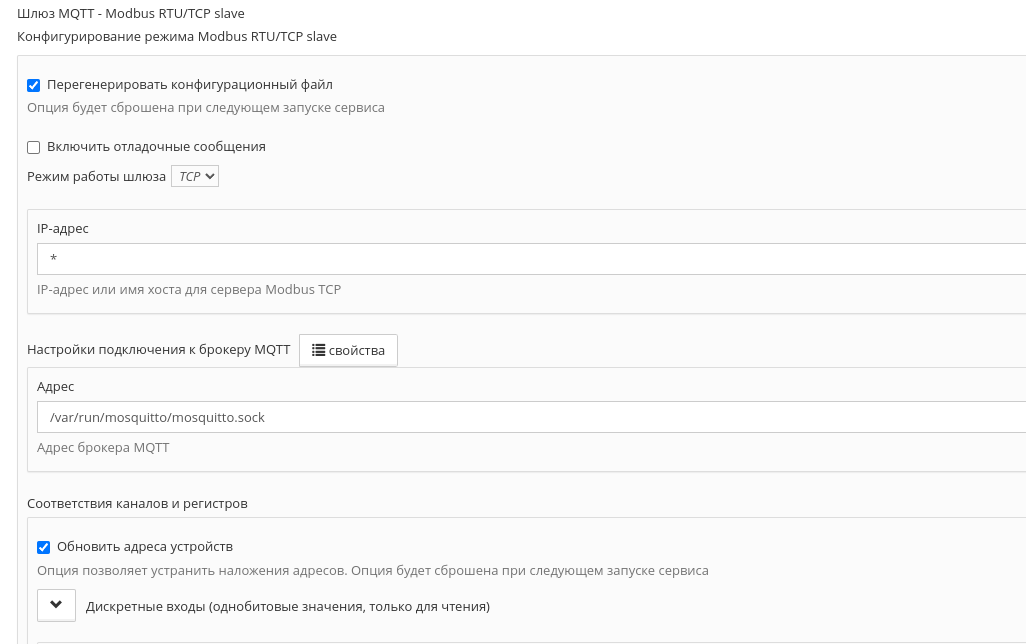The image size is (1026, 644).
Task: Click 'Соответствия каналов и регистров' heading
Action: click(137, 504)
